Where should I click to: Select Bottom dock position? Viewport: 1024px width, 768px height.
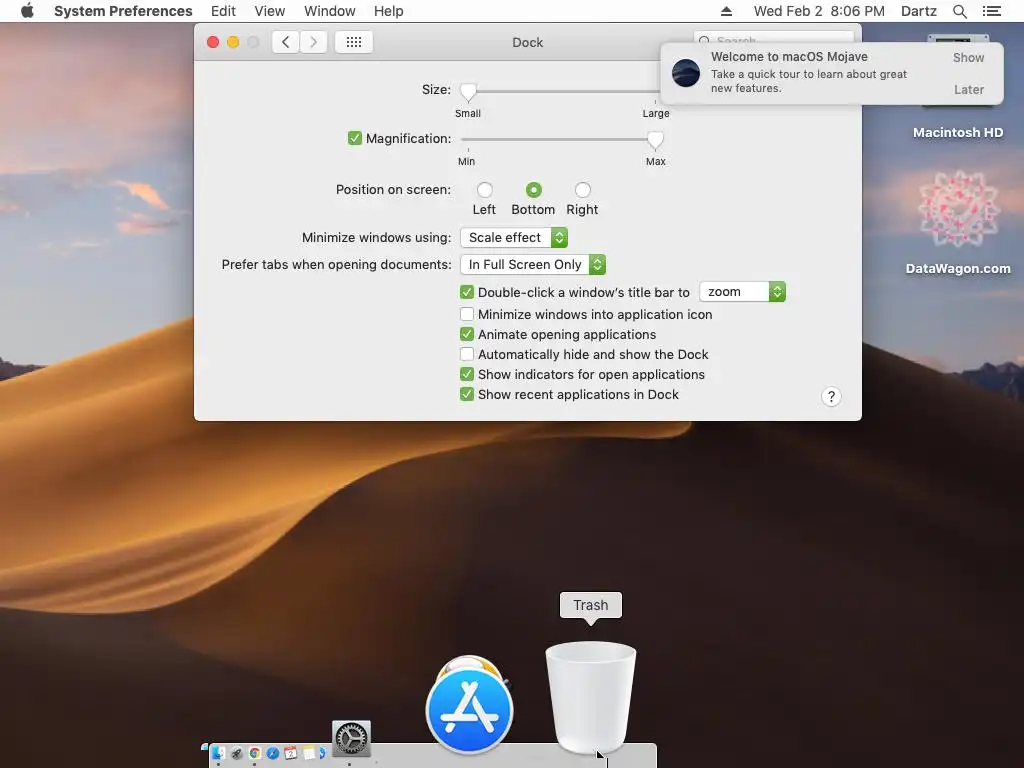tap(534, 190)
